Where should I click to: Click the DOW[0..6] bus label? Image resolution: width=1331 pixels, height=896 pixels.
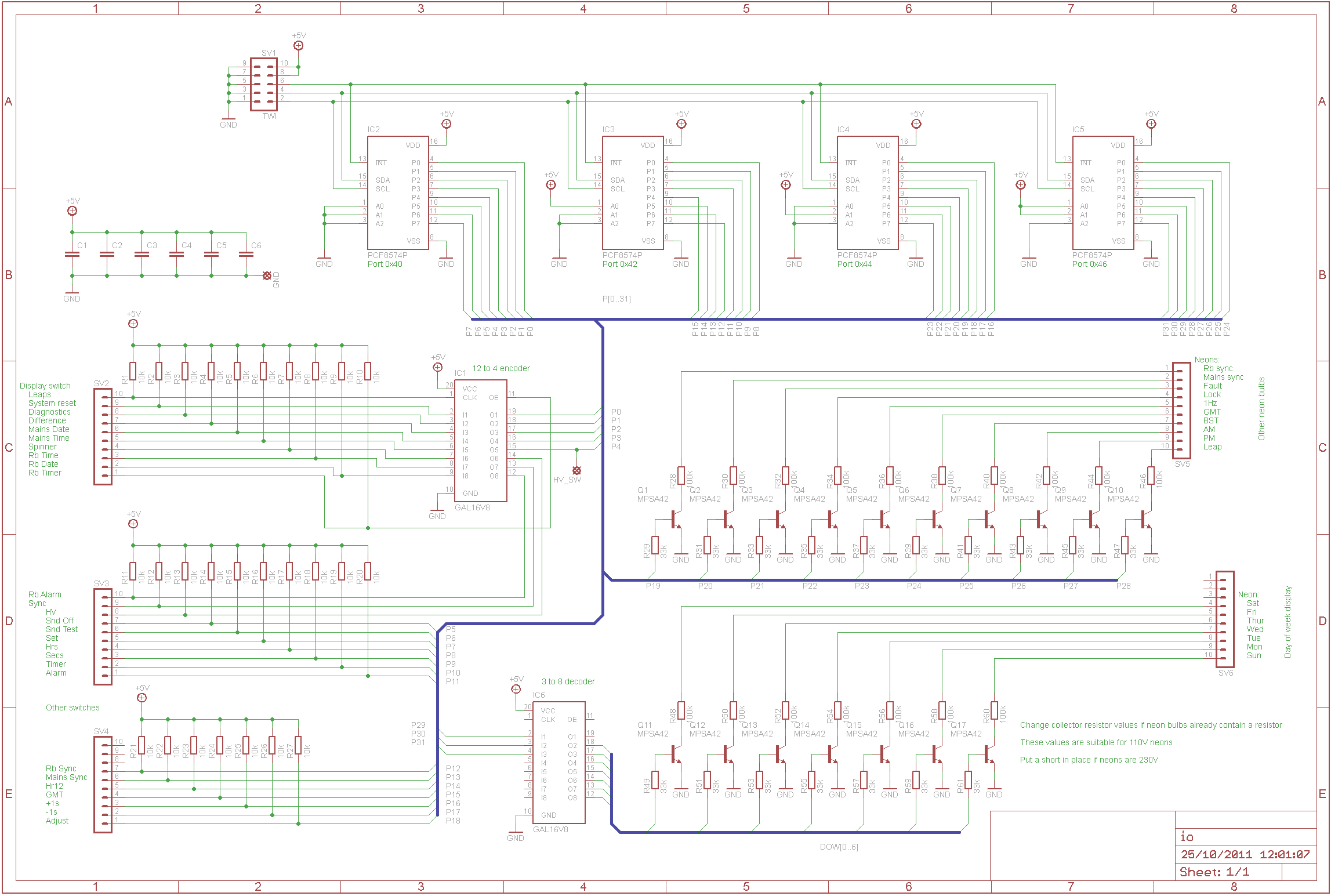[839, 847]
